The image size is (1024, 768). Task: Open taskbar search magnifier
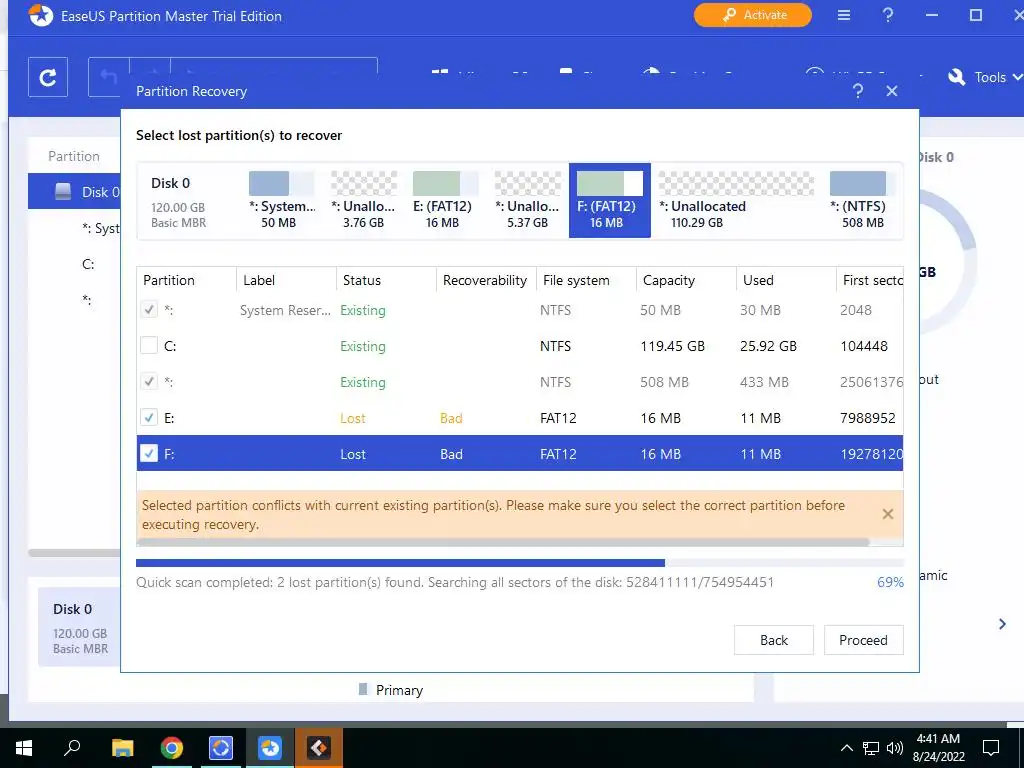(x=72, y=747)
